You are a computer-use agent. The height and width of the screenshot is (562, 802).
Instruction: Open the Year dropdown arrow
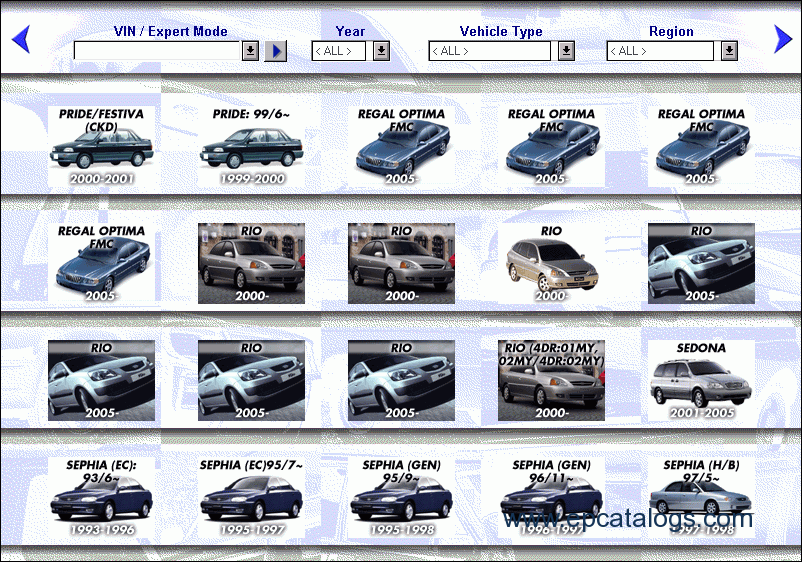(381, 51)
